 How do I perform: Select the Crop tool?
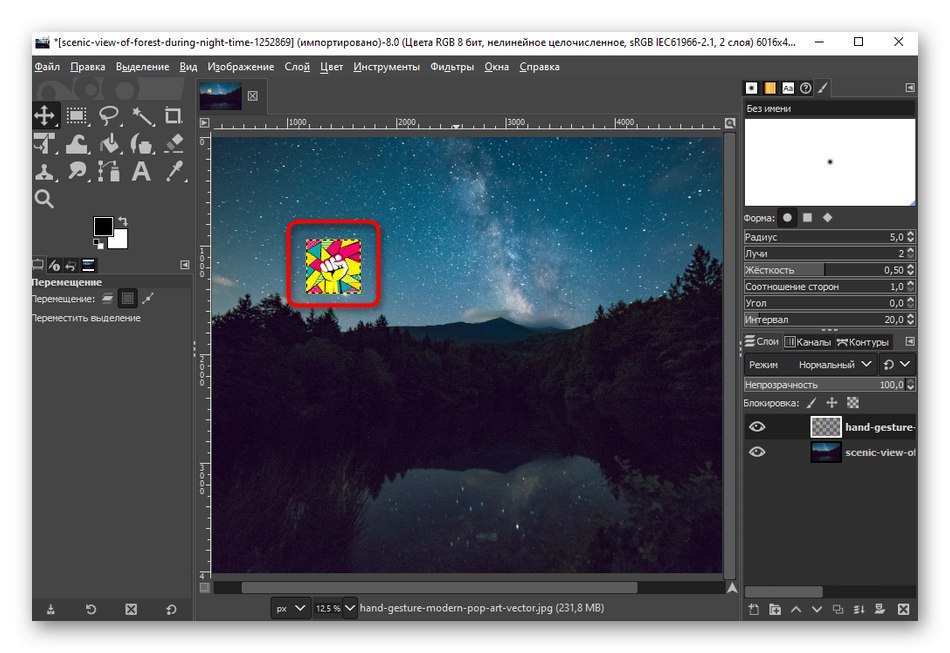pos(172,115)
